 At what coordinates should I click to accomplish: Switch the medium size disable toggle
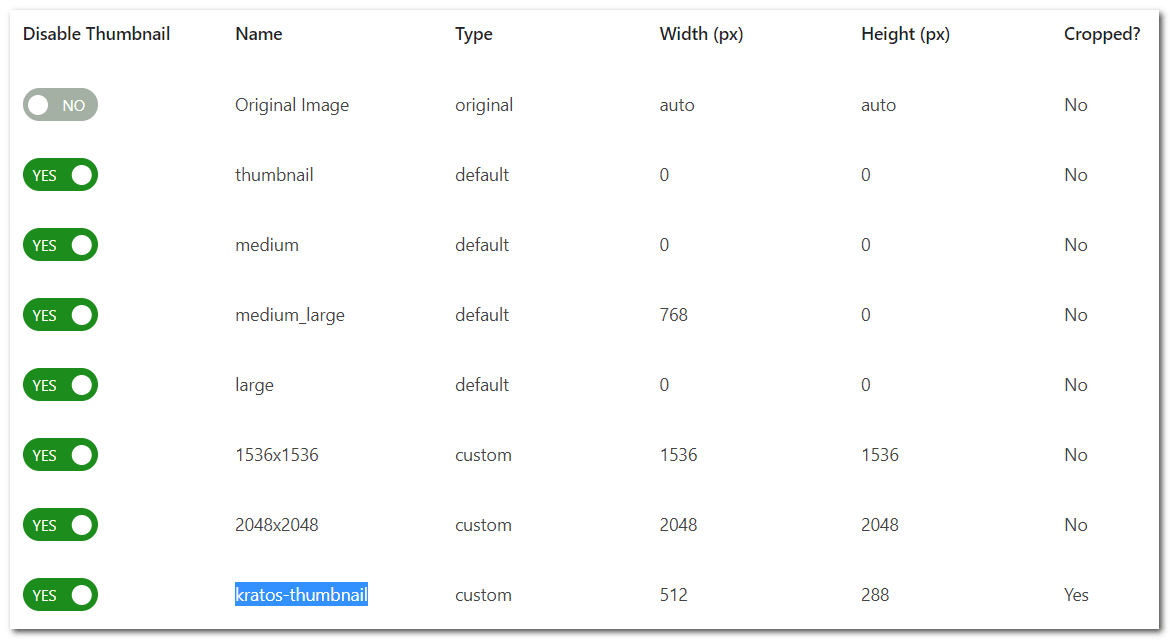60,245
